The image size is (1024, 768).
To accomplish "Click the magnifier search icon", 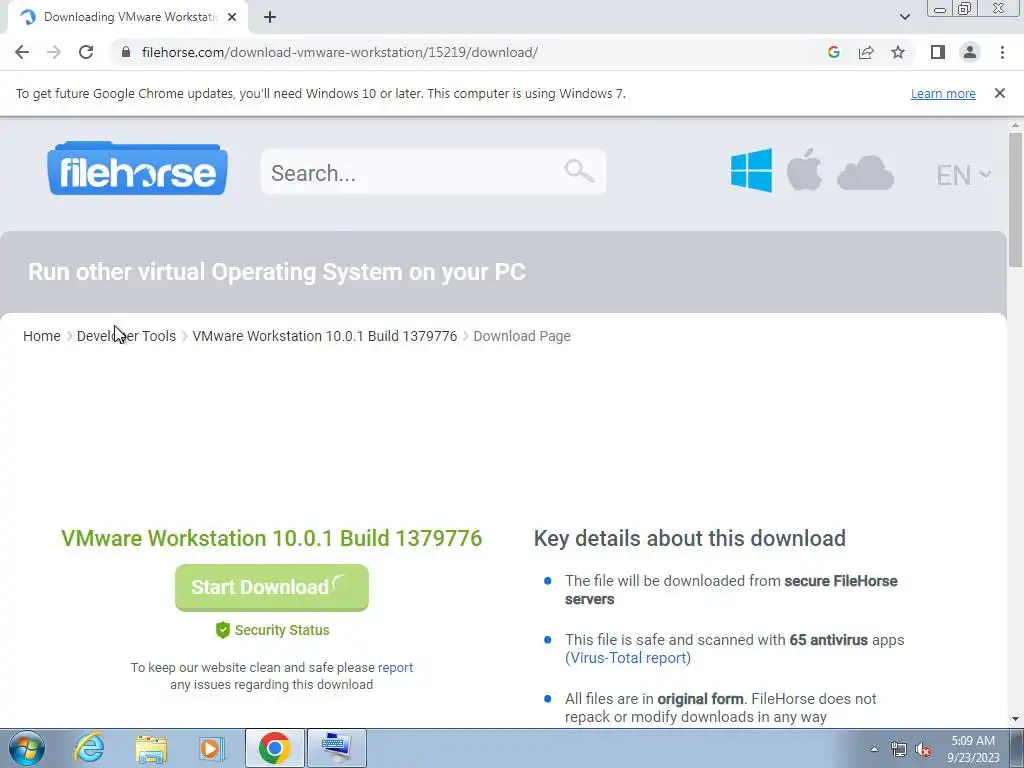I will pyautogui.click(x=579, y=171).
